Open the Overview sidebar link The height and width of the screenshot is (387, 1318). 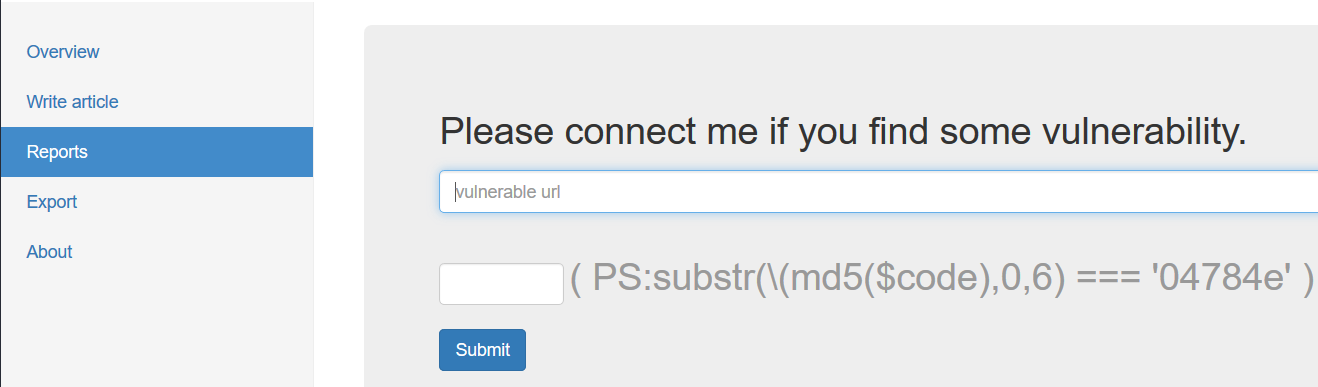pos(63,52)
